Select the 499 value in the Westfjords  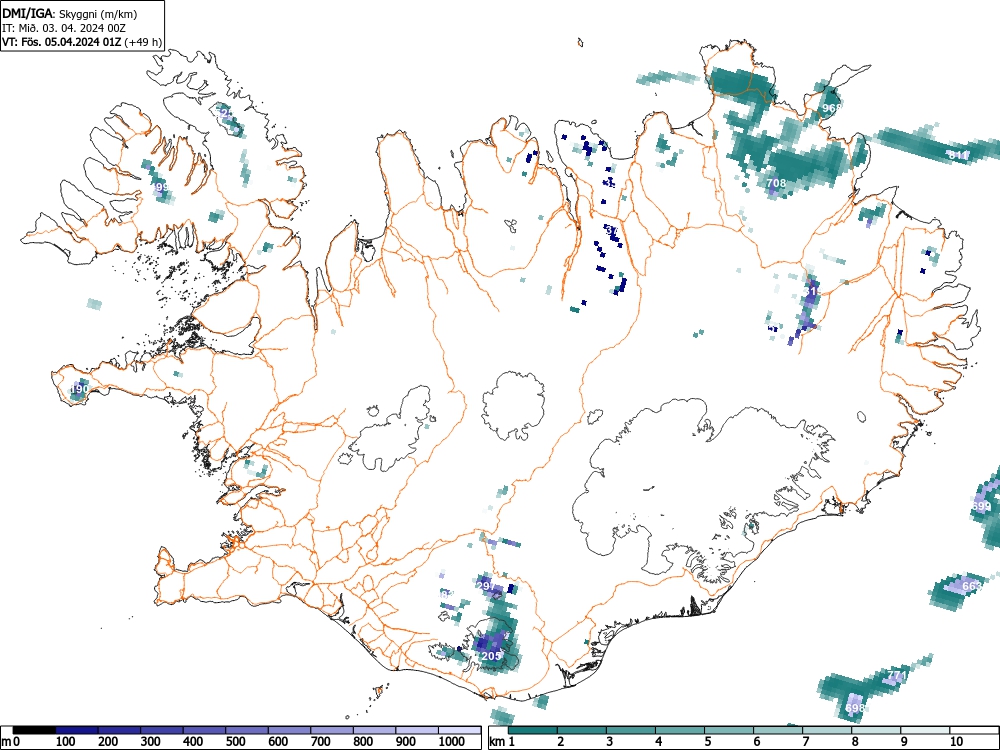[160, 188]
